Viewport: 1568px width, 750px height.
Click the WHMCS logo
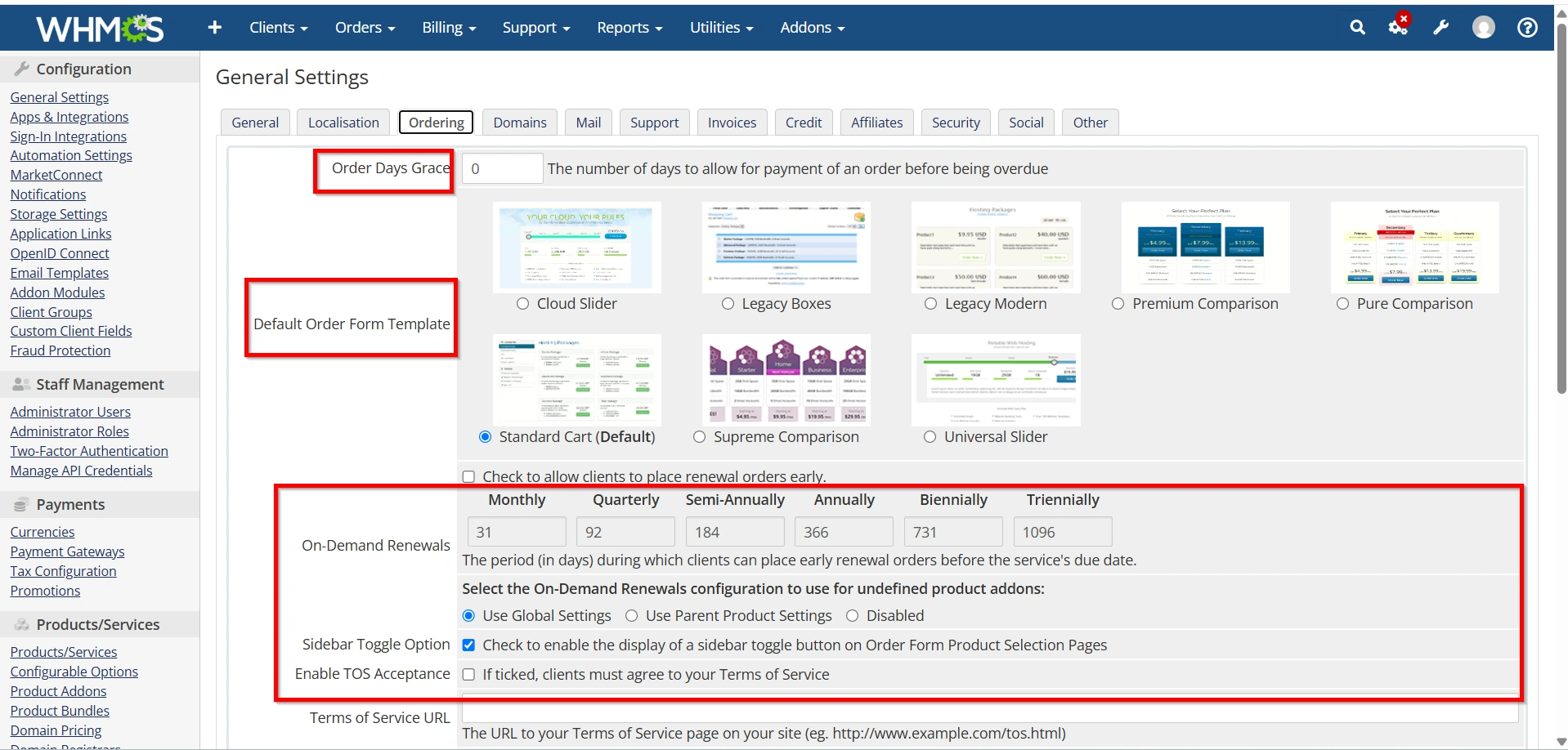100,29
